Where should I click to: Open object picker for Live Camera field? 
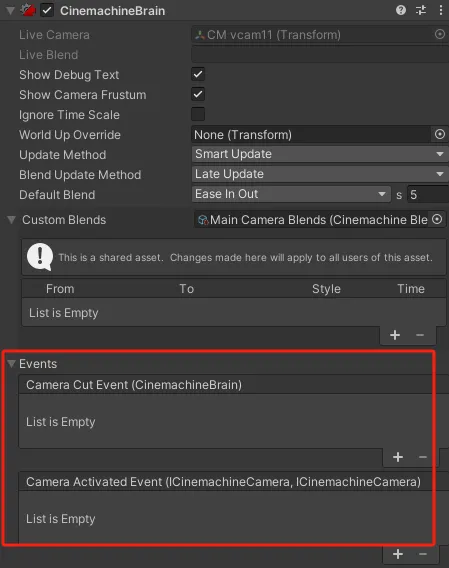point(440,34)
